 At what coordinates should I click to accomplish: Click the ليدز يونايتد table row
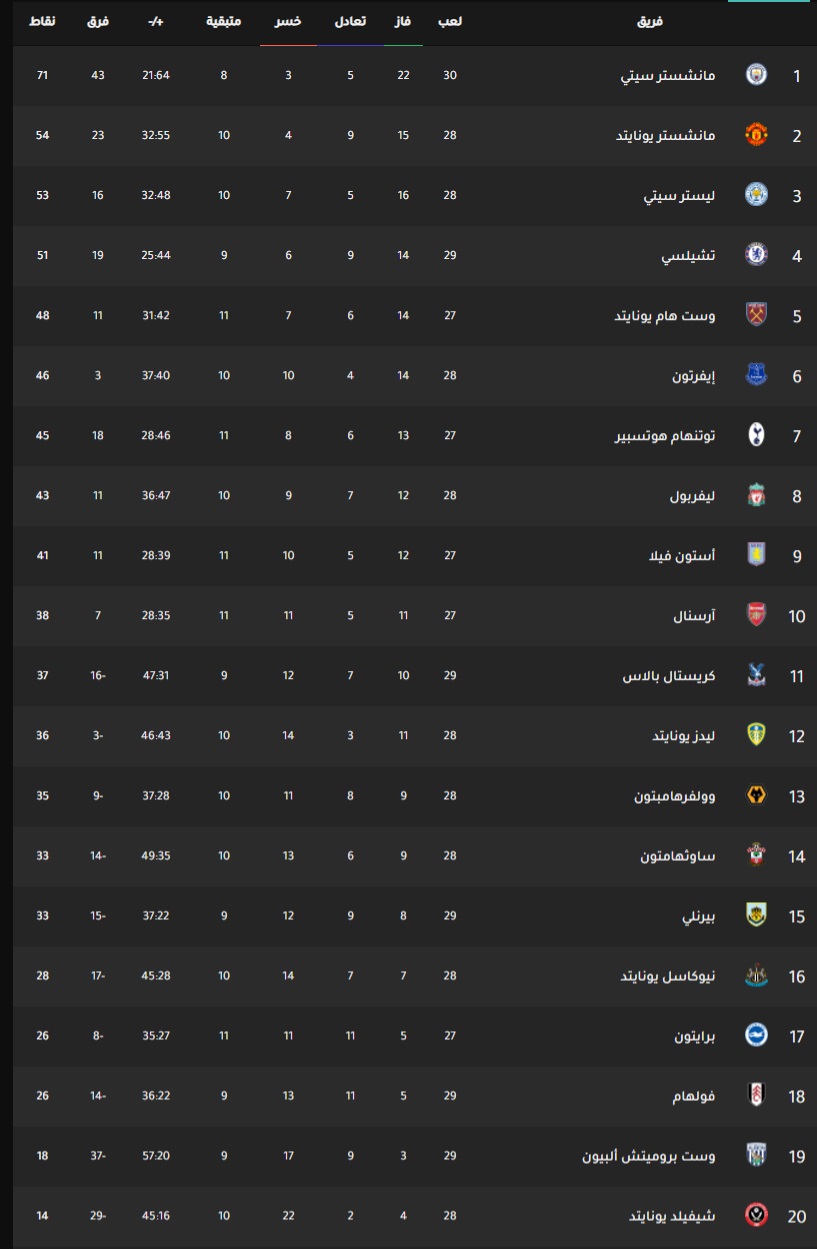point(414,736)
